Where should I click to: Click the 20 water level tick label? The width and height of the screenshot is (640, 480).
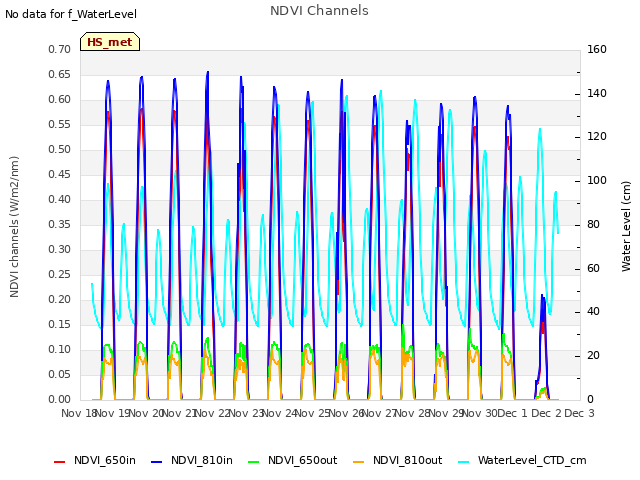tap(593, 356)
